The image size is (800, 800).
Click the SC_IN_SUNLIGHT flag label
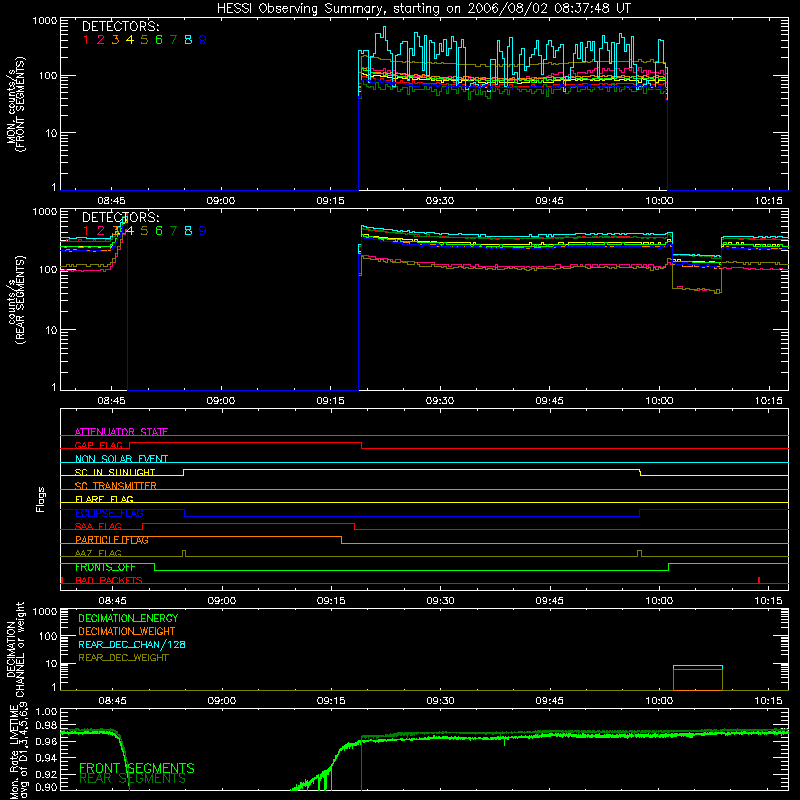click(115, 472)
